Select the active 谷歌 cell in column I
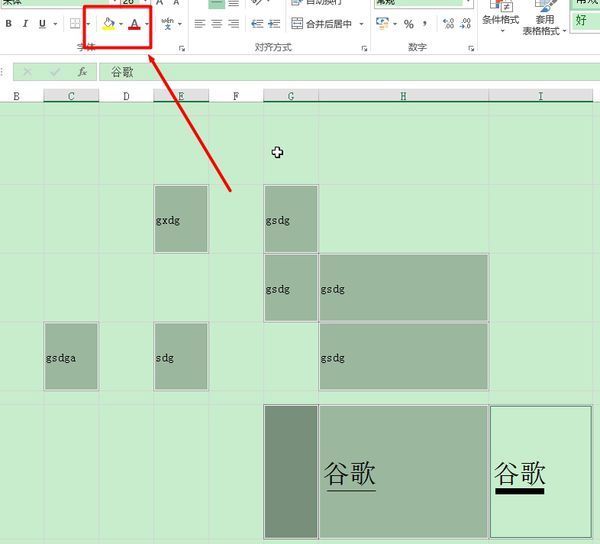The height and width of the screenshot is (544, 600). pyautogui.click(x=541, y=472)
